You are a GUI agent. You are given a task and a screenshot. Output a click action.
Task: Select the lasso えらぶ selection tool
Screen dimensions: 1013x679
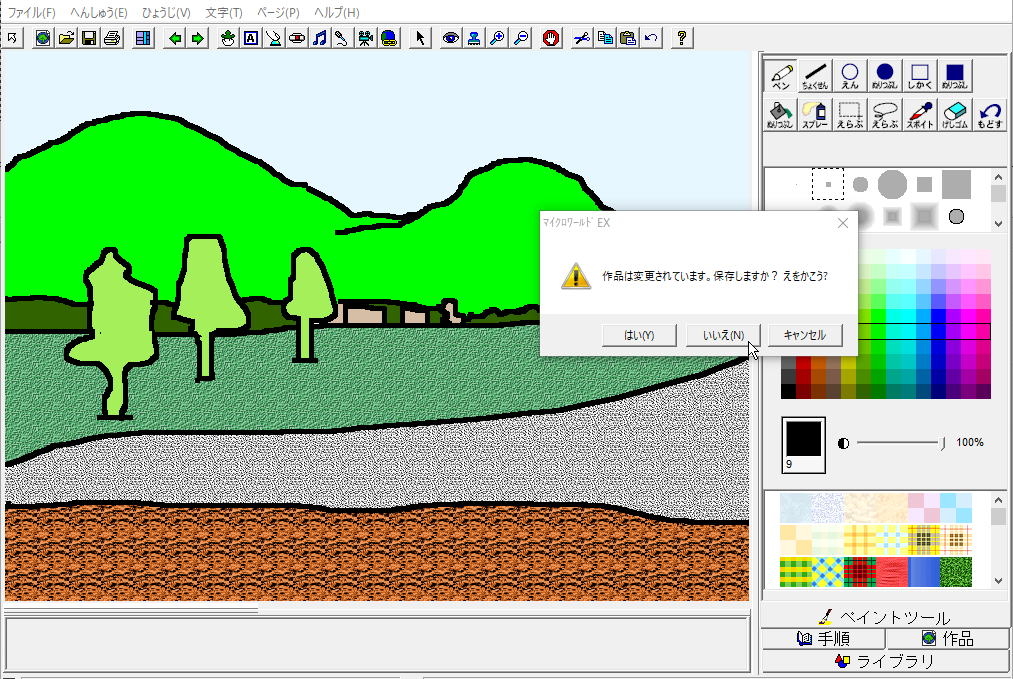(884, 114)
